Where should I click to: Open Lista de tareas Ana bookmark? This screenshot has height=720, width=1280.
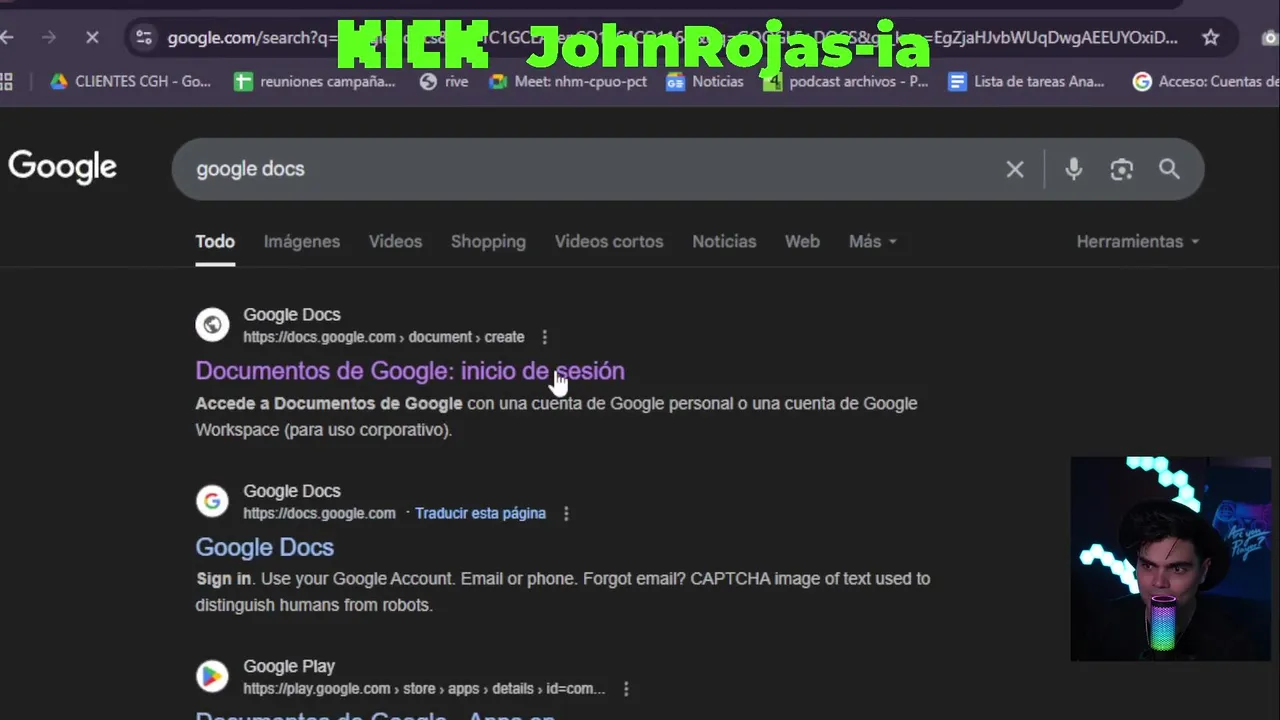[x=1027, y=81]
